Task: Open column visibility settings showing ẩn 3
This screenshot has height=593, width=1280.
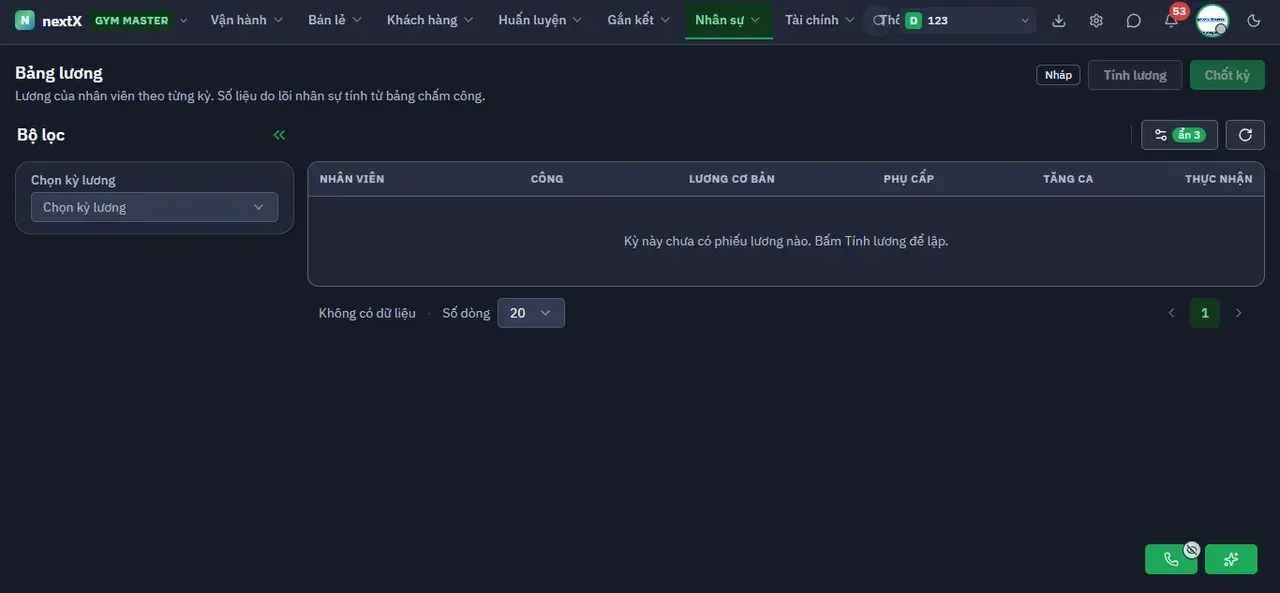Action: click(x=1180, y=135)
